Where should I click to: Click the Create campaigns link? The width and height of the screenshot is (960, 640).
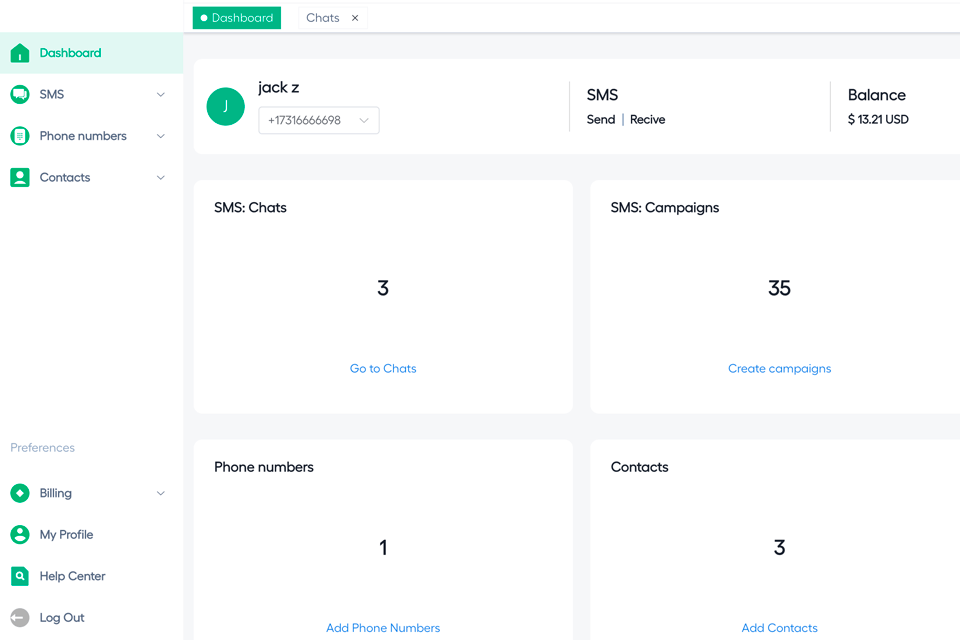pyautogui.click(x=779, y=368)
